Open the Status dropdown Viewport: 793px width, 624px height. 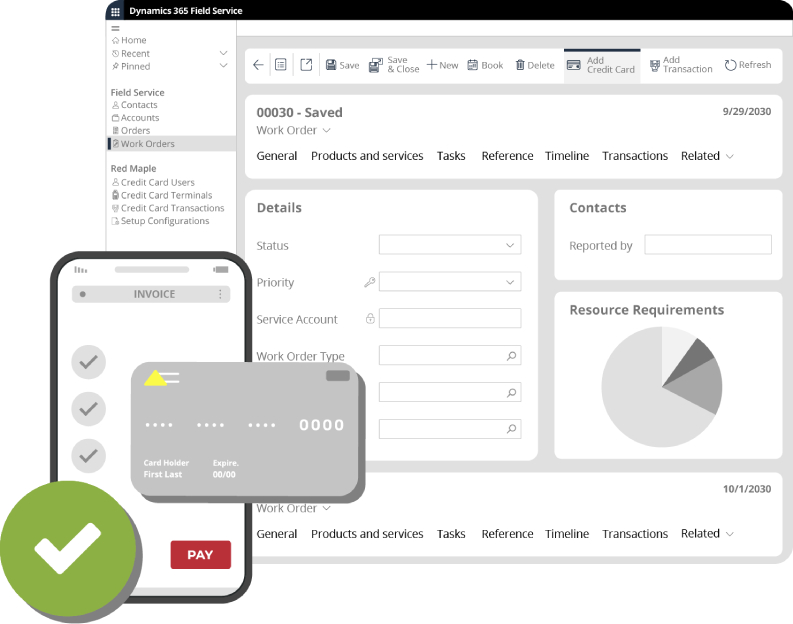pos(450,245)
